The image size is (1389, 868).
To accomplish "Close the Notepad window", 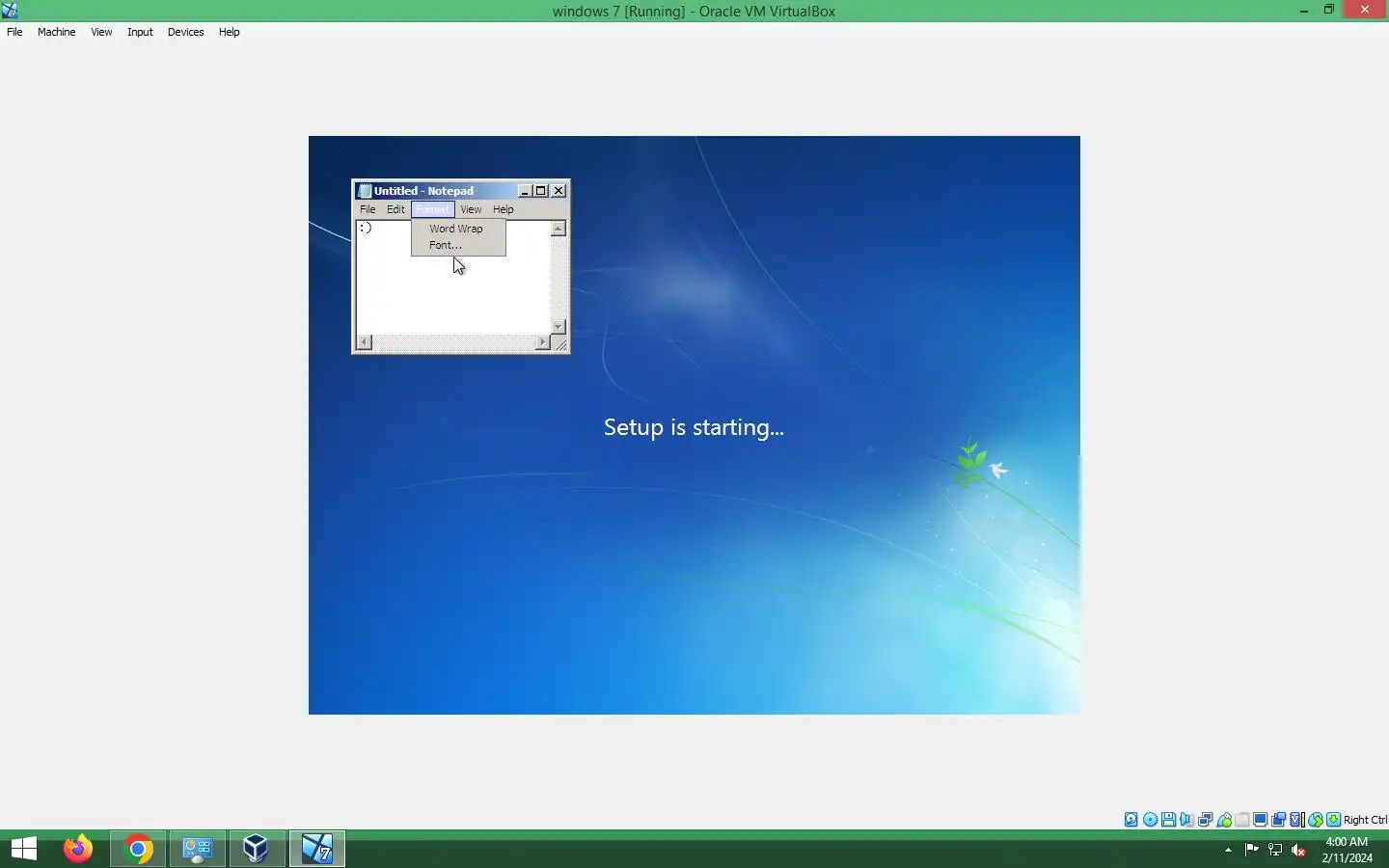I will [558, 191].
